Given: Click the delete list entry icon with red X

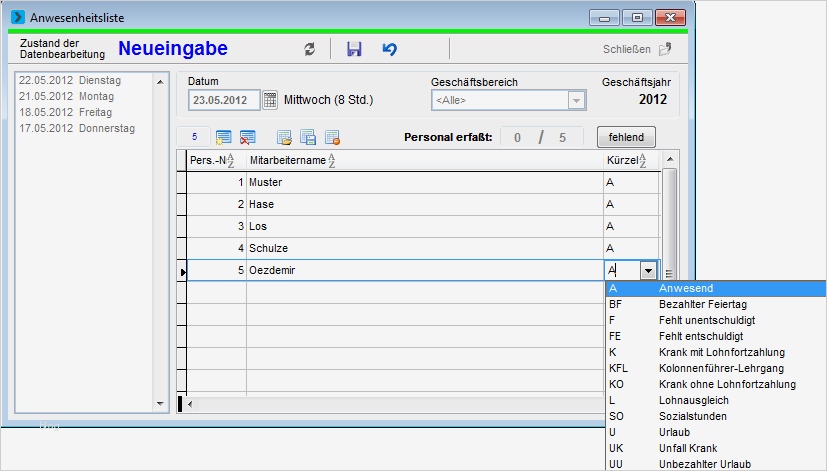Looking at the screenshot, I should pyautogui.click(x=247, y=138).
